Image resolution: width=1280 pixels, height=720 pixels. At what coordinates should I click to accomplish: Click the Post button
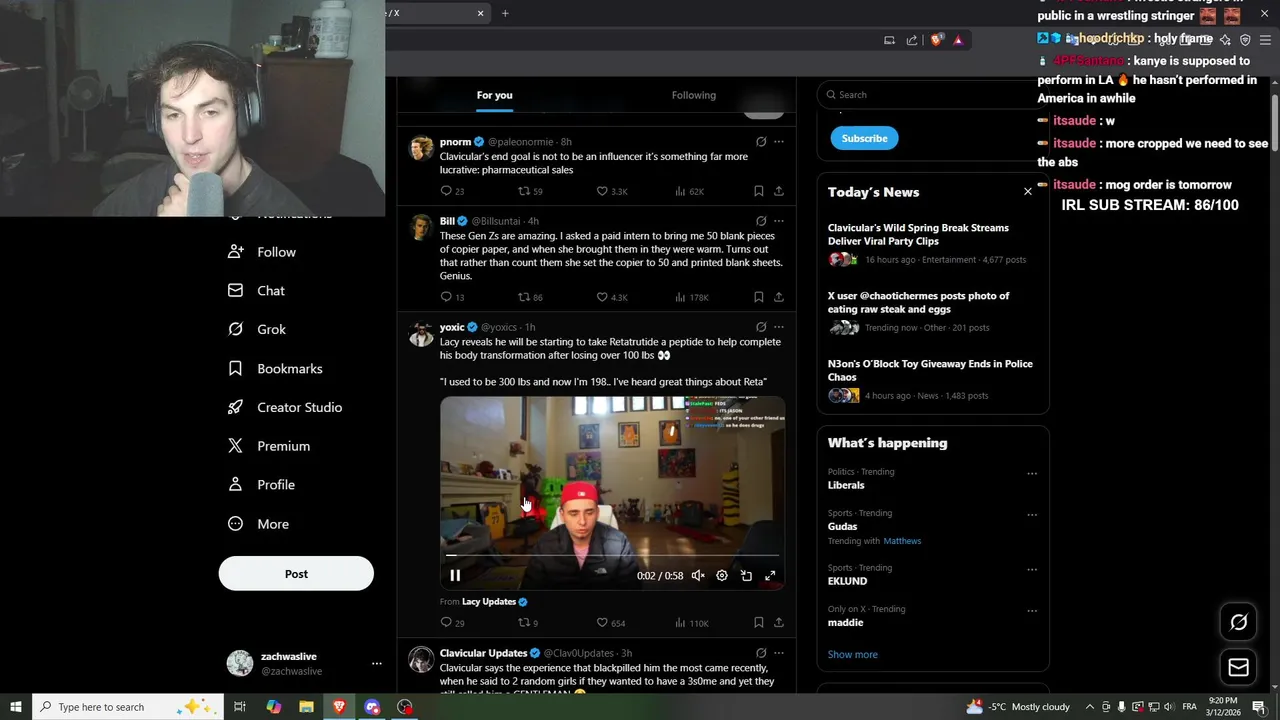296,574
